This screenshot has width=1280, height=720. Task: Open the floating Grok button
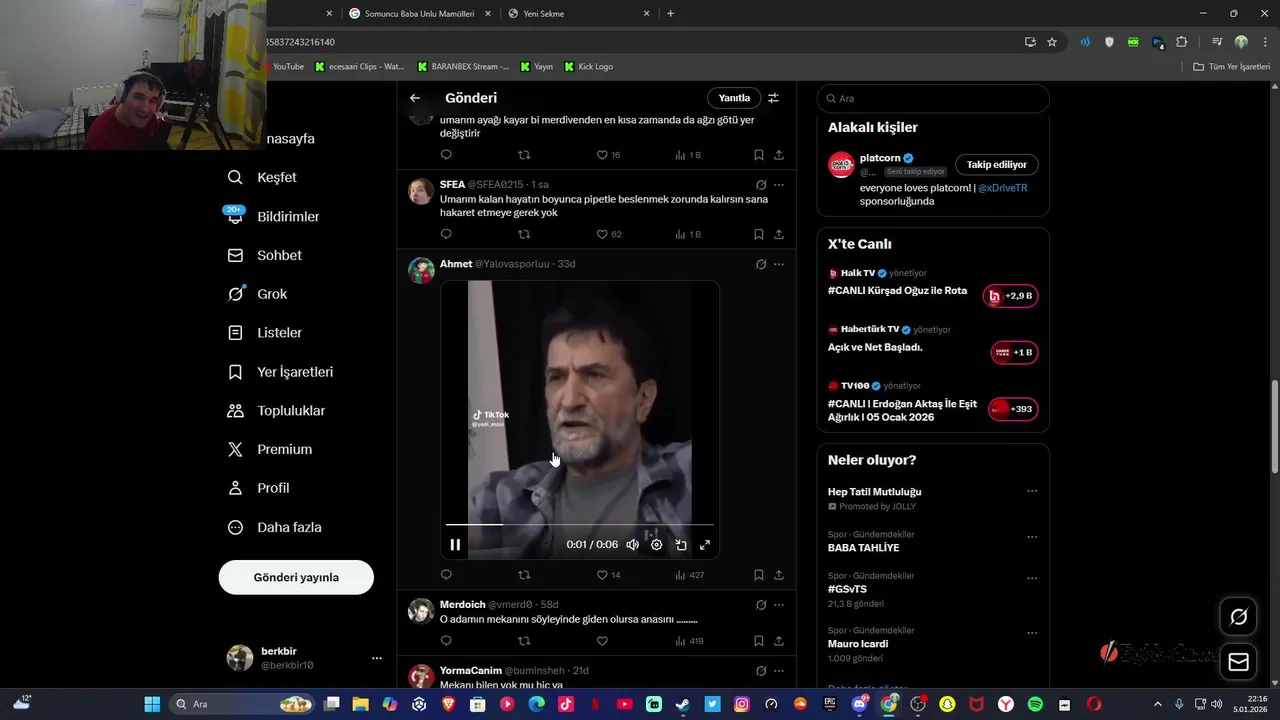pyautogui.click(x=1239, y=617)
